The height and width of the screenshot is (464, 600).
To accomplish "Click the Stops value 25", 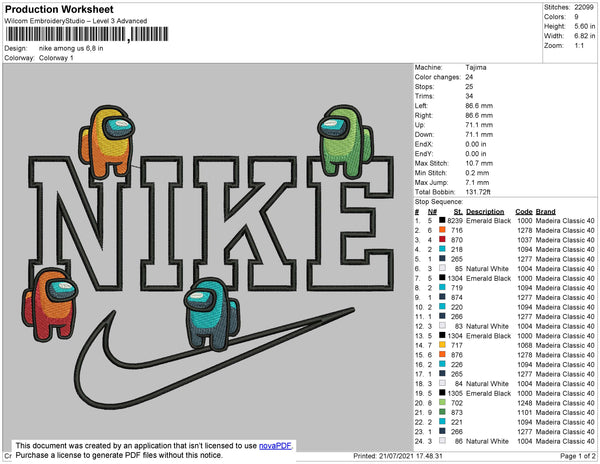I will point(470,86).
